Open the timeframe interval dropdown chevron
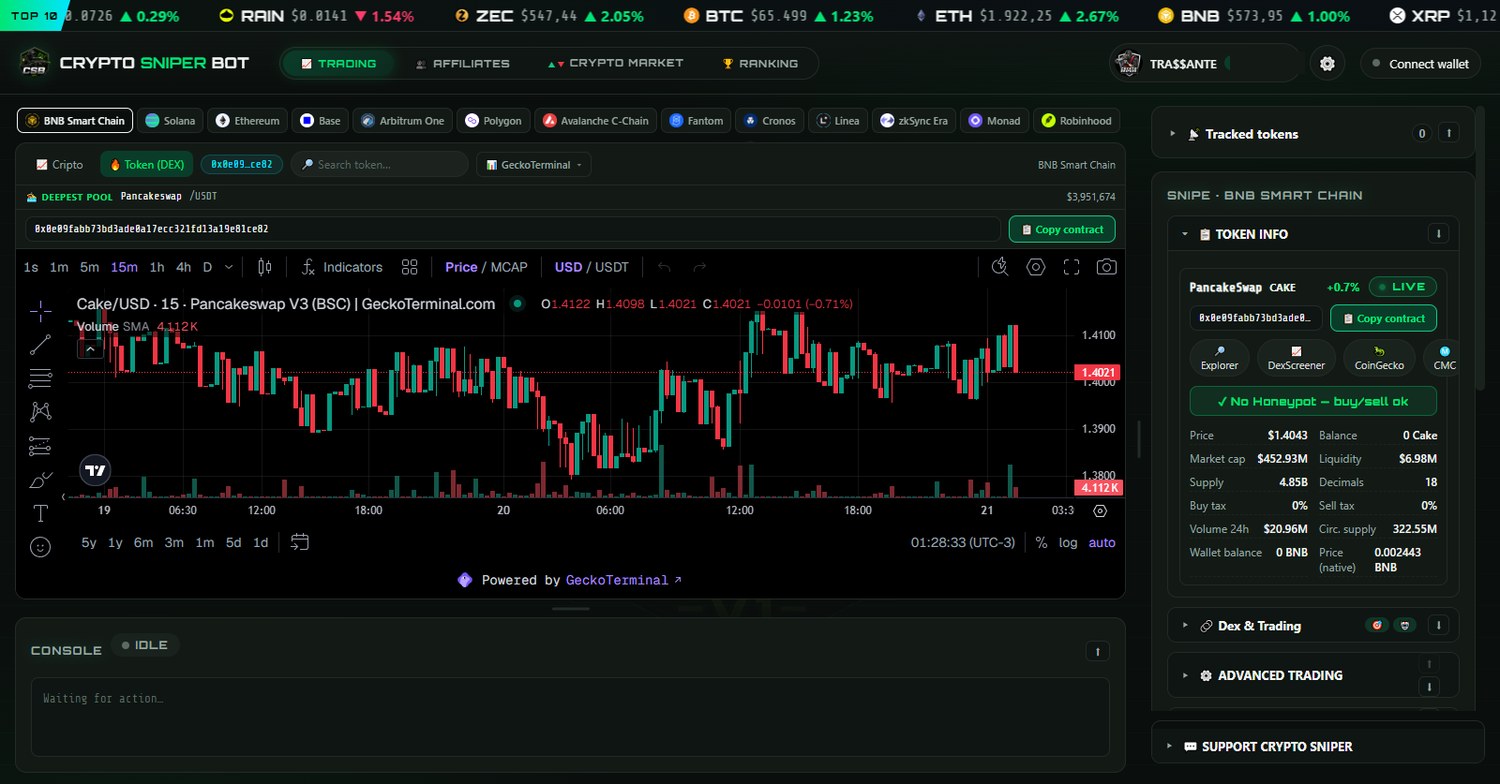Screen dimensions: 1500x784 pos(229,267)
